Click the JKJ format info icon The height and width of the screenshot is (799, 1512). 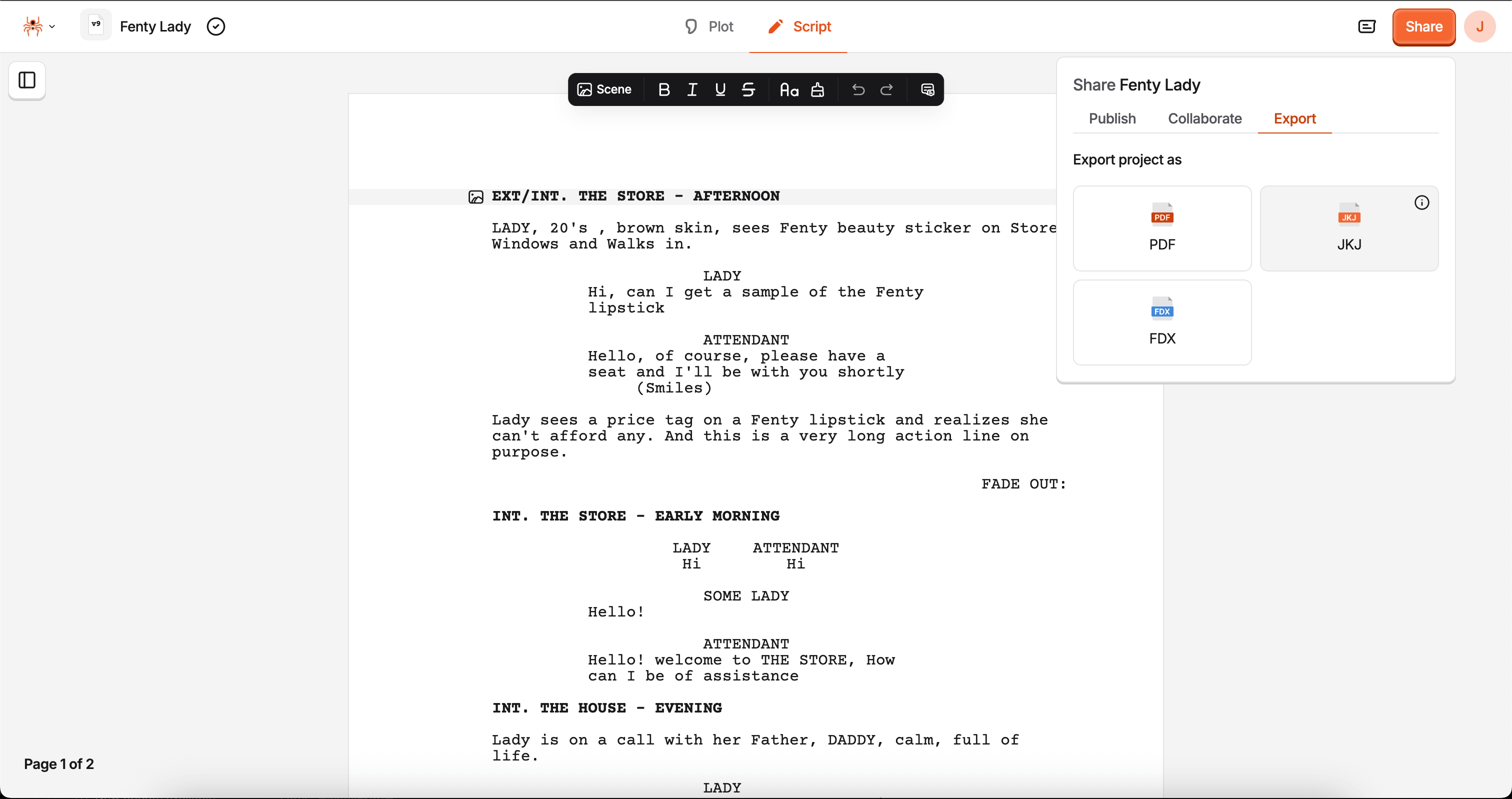coord(1421,202)
